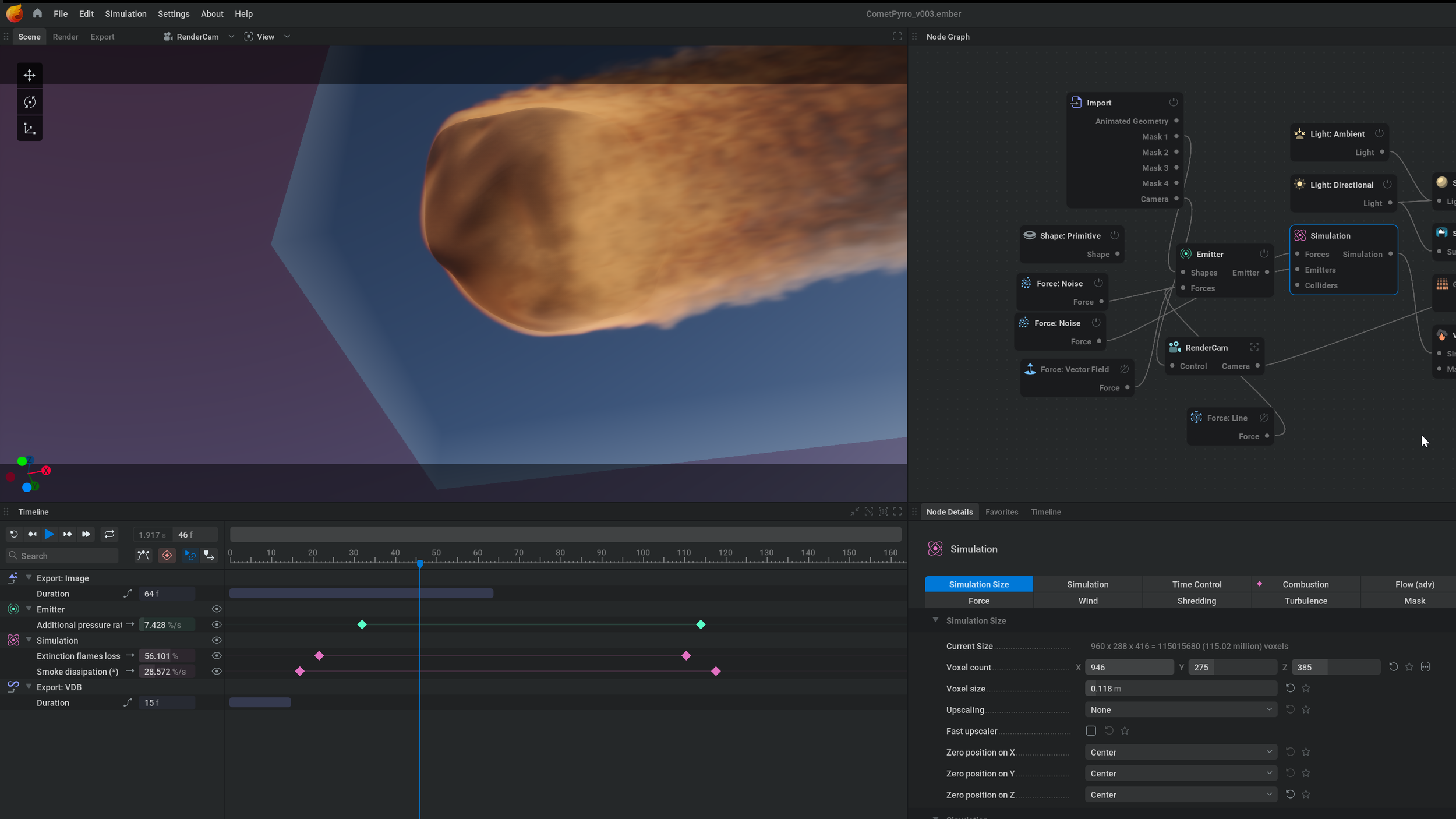Screen dimensions: 1456x819
Task: Switch to the Export tab
Action: tap(103, 36)
